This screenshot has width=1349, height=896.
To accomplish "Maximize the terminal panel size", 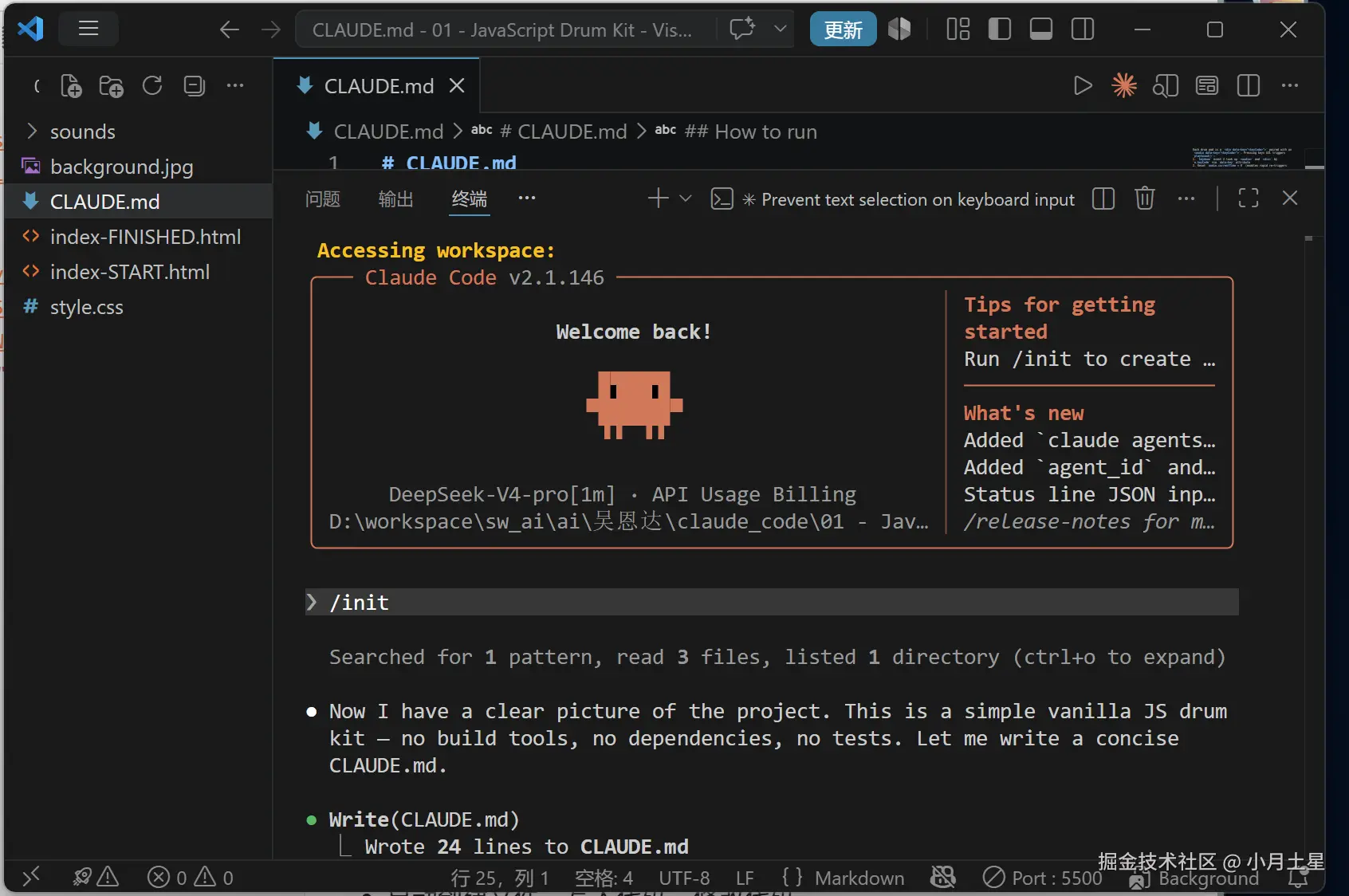I will 1249,198.
